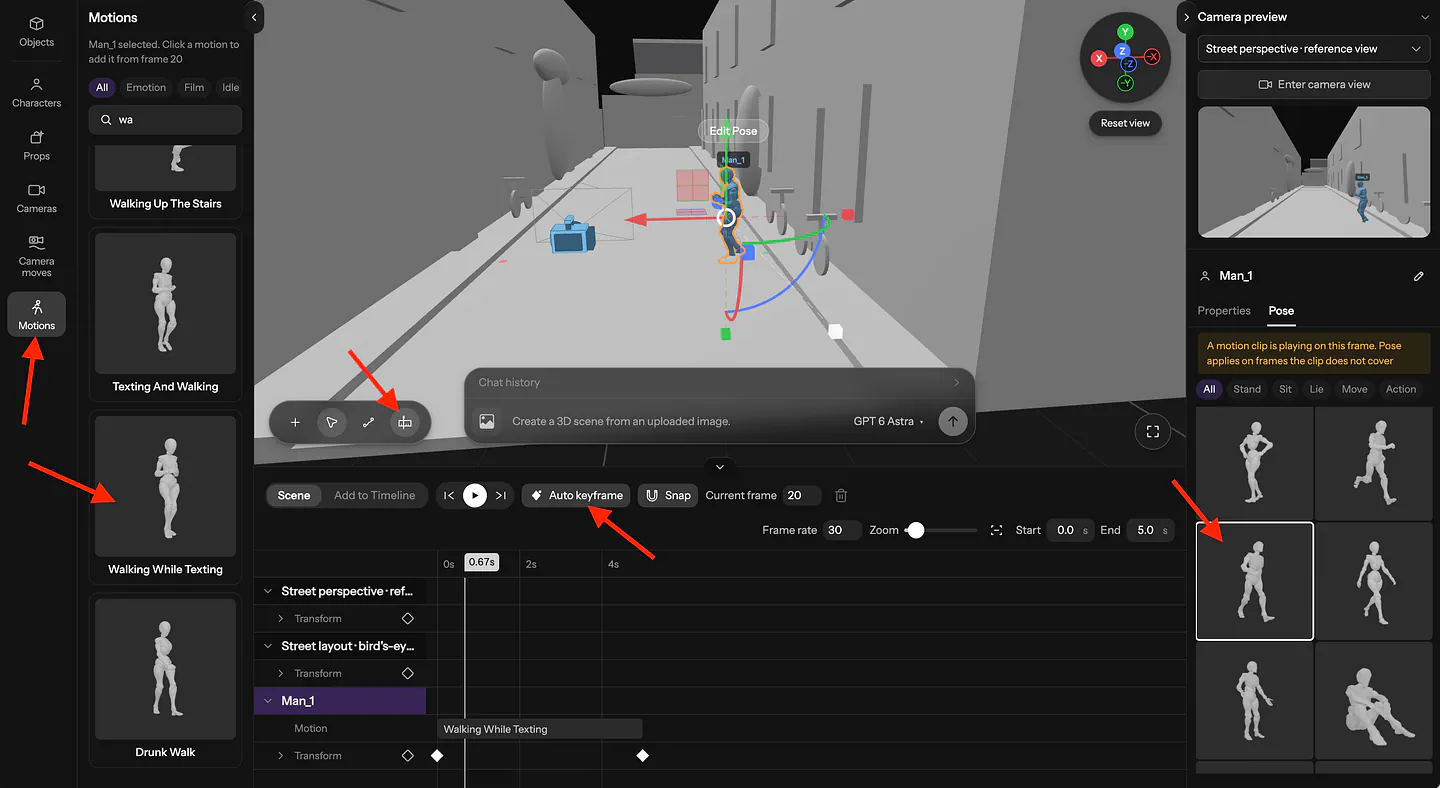
Task: Open the Characters sidebar section
Action: click(37, 92)
